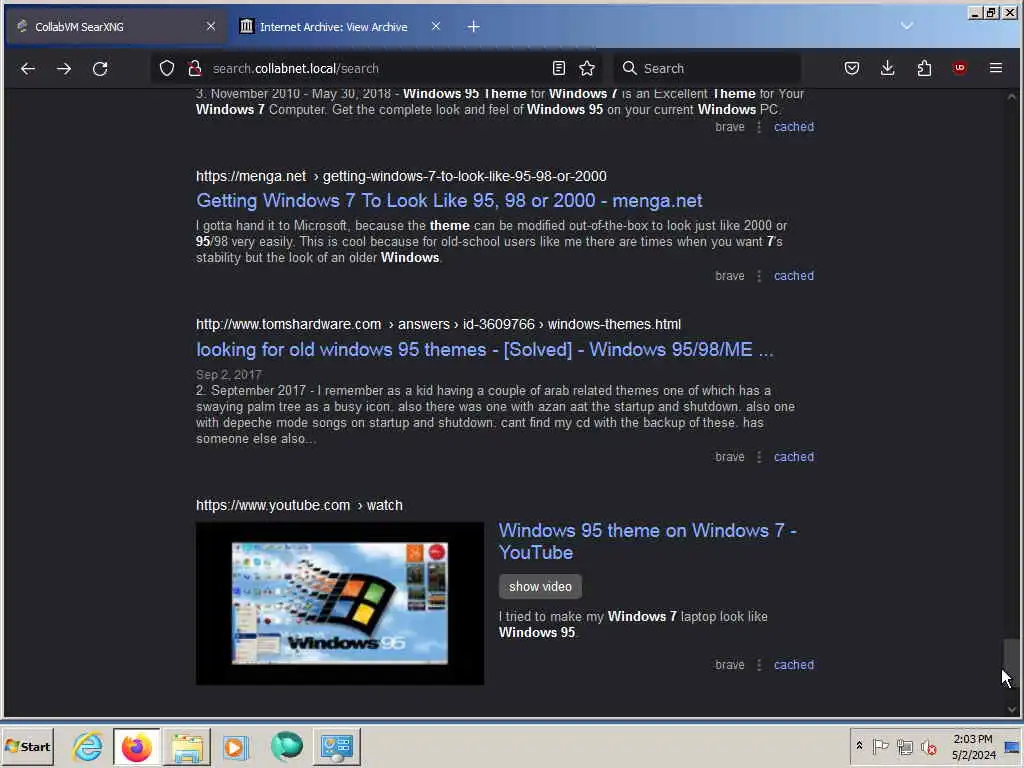Image resolution: width=1024 pixels, height=768 pixels.
Task: Switch to the CollabVM SearXNG tab
Action: click(116, 27)
